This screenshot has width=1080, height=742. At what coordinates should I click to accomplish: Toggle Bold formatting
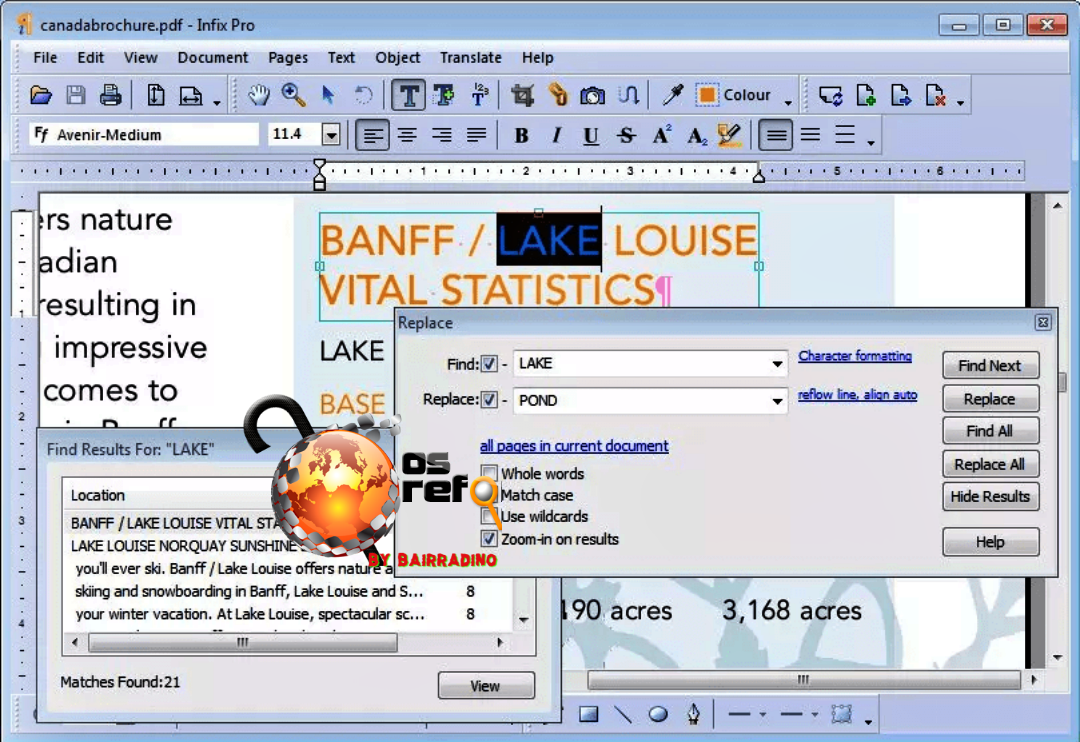tap(521, 136)
